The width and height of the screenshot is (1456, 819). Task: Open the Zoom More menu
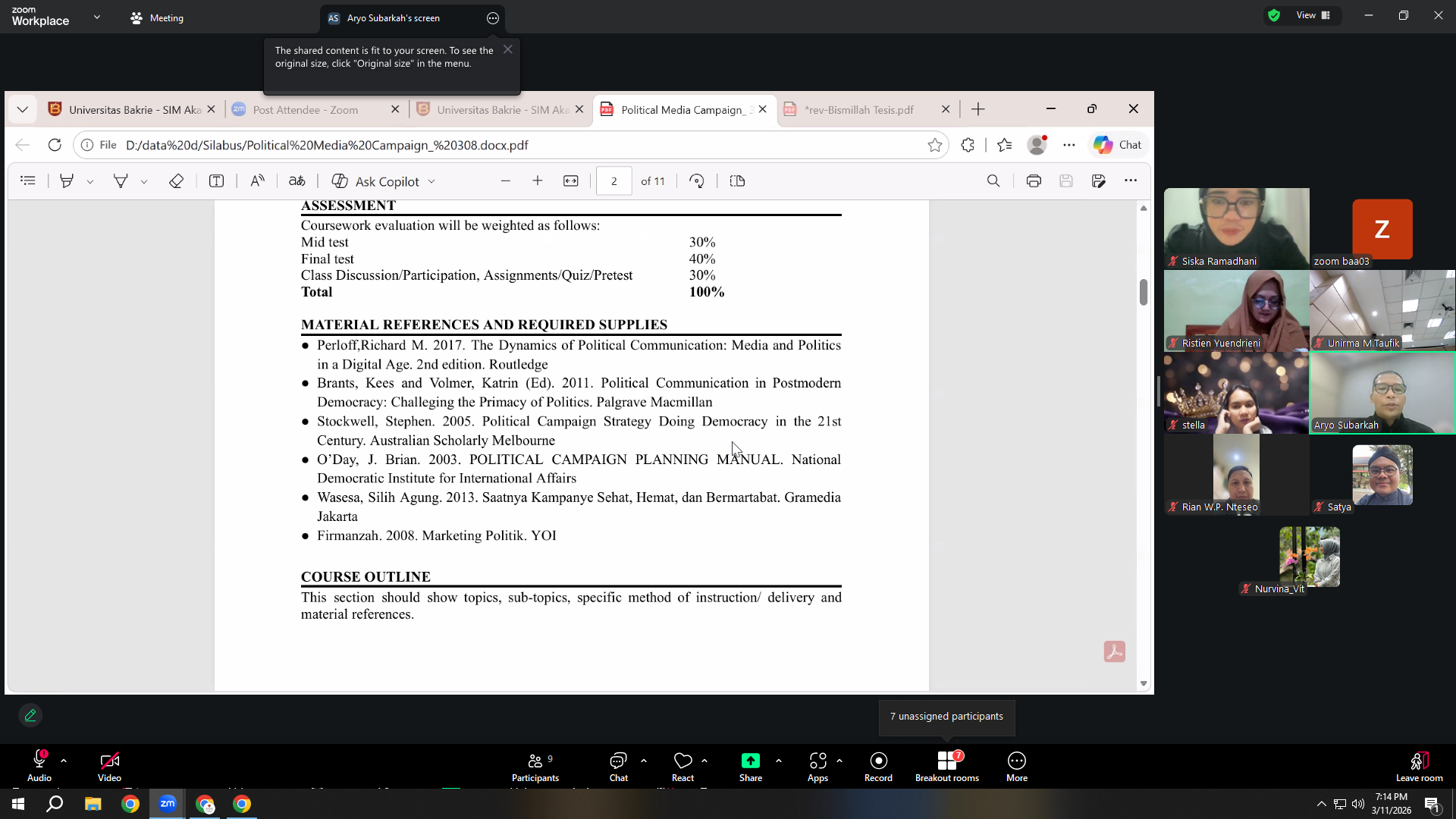pos(1017,766)
